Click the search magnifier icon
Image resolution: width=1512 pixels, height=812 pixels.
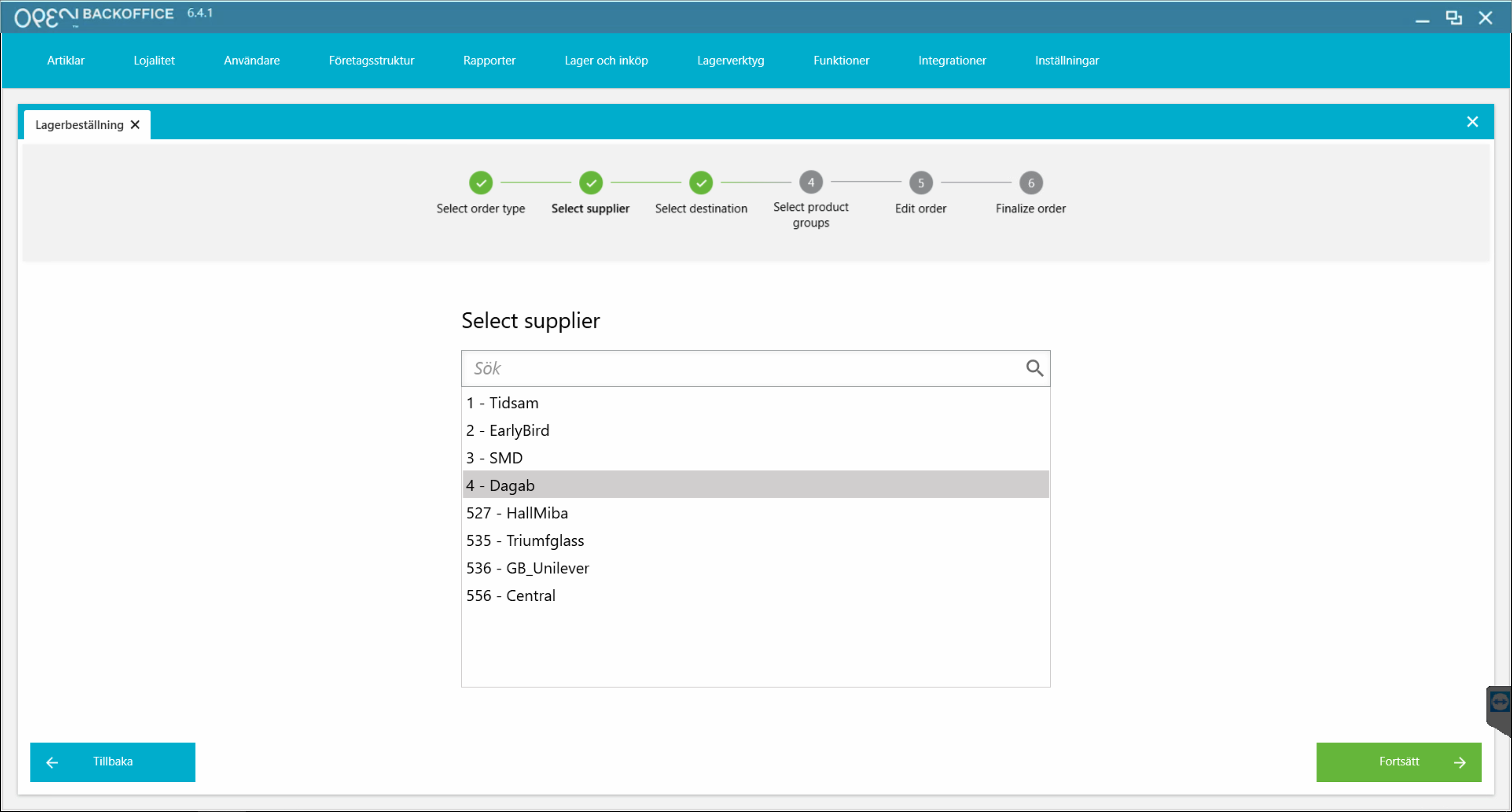click(1034, 368)
